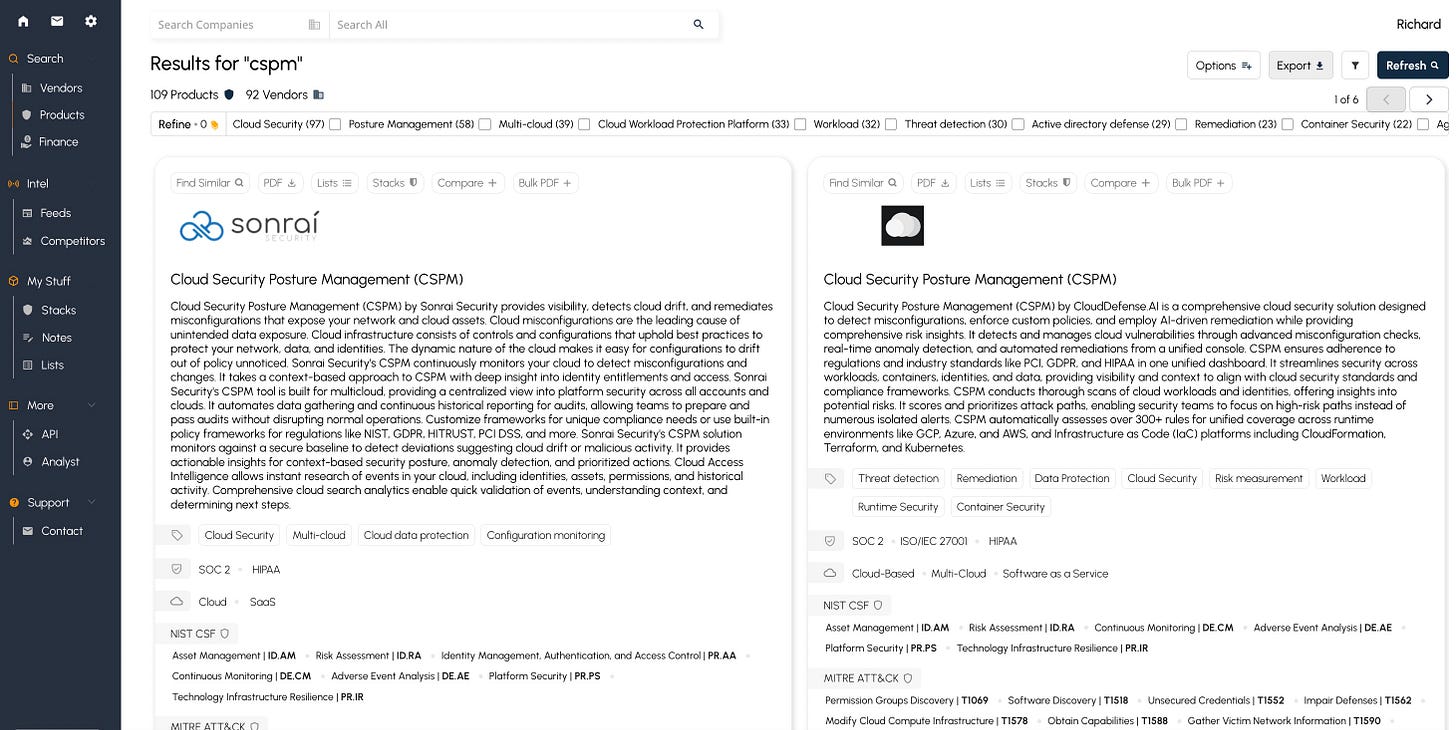Click Bulk PDF + on Sonrai card
This screenshot has width=1456, height=730.
click(x=545, y=183)
